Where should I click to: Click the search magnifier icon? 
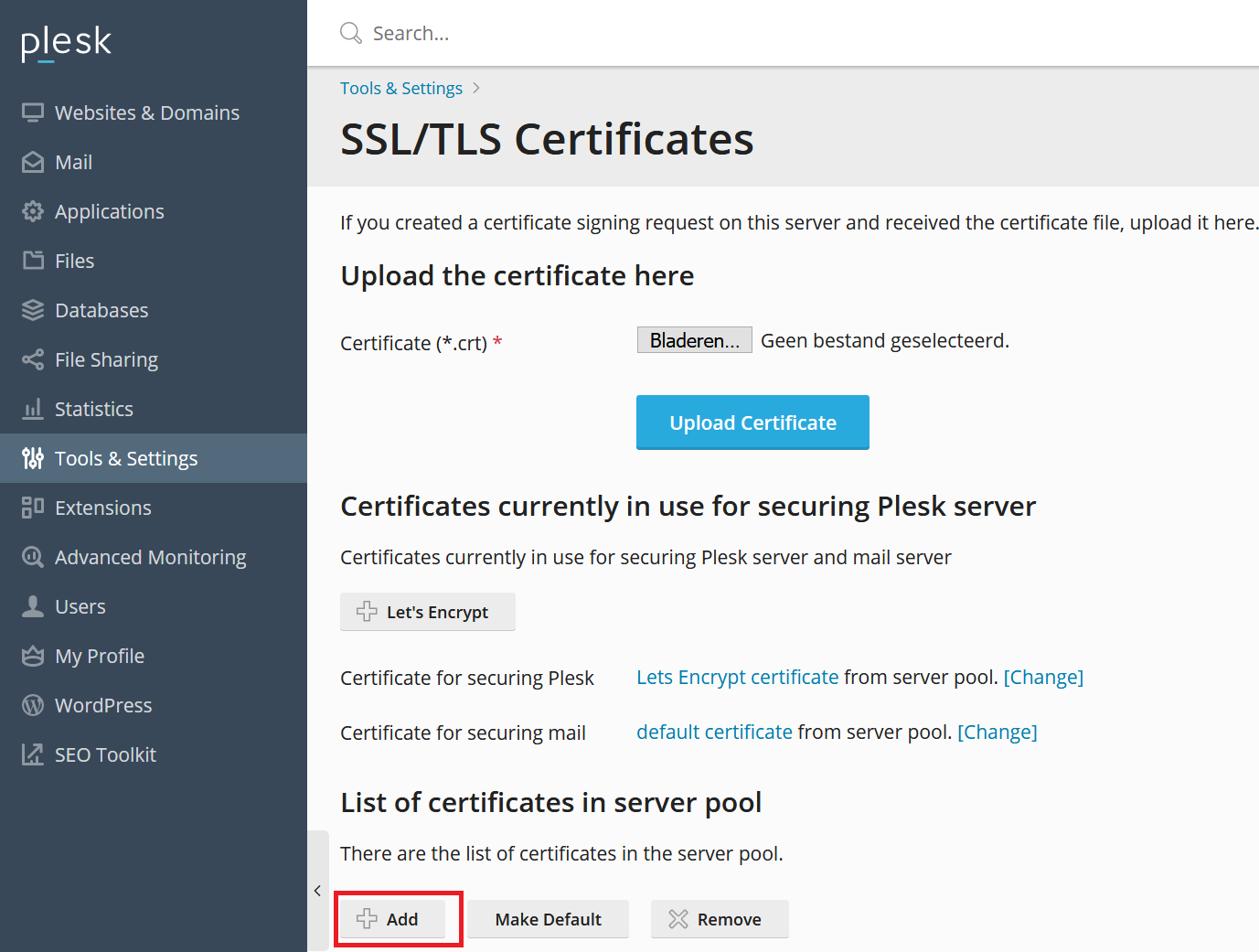click(x=351, y=34)
